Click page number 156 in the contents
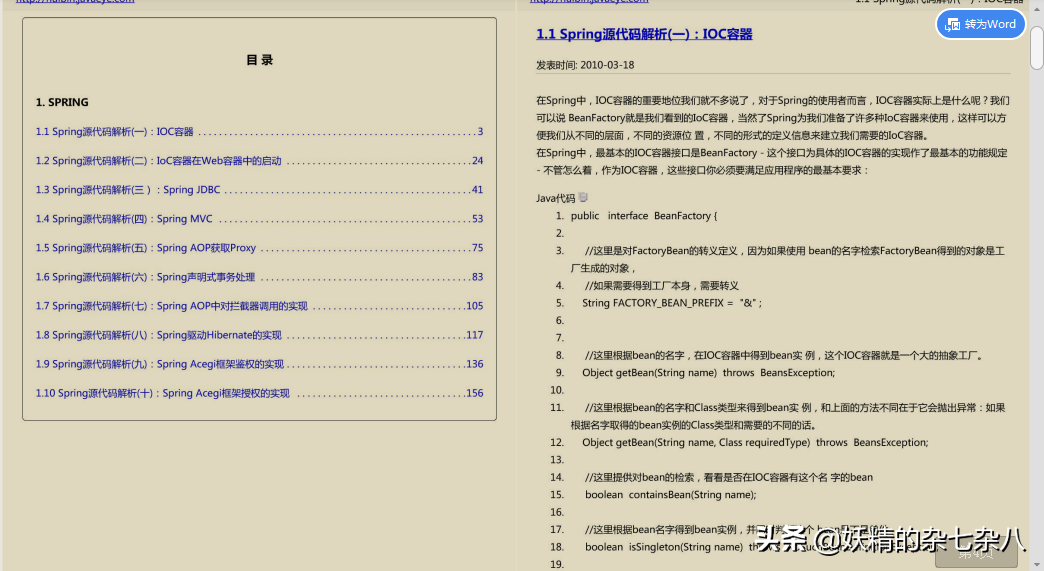Viewport: 1044px width, 571px height. click(x=475, y=393)
